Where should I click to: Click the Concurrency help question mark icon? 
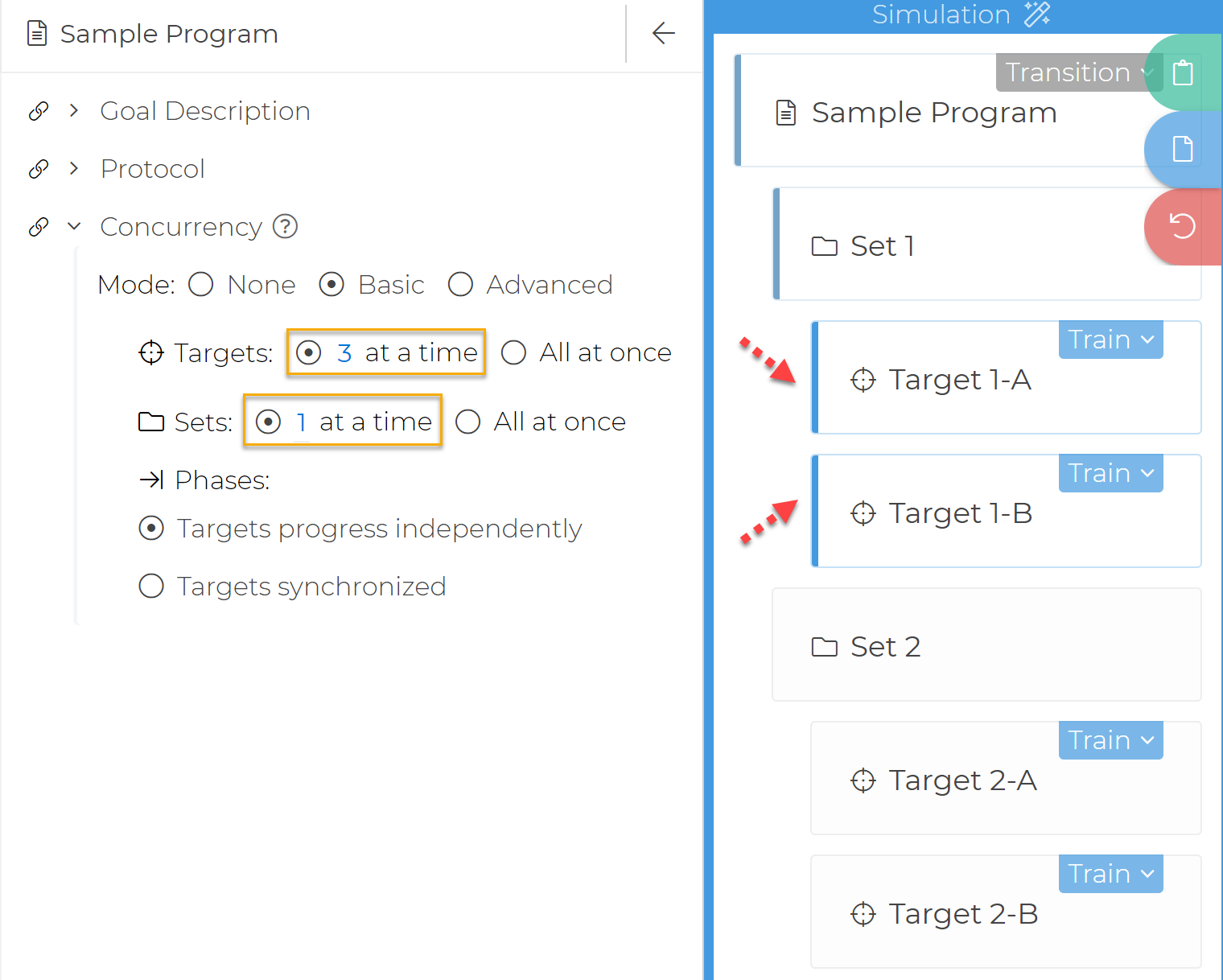(286, 227)
